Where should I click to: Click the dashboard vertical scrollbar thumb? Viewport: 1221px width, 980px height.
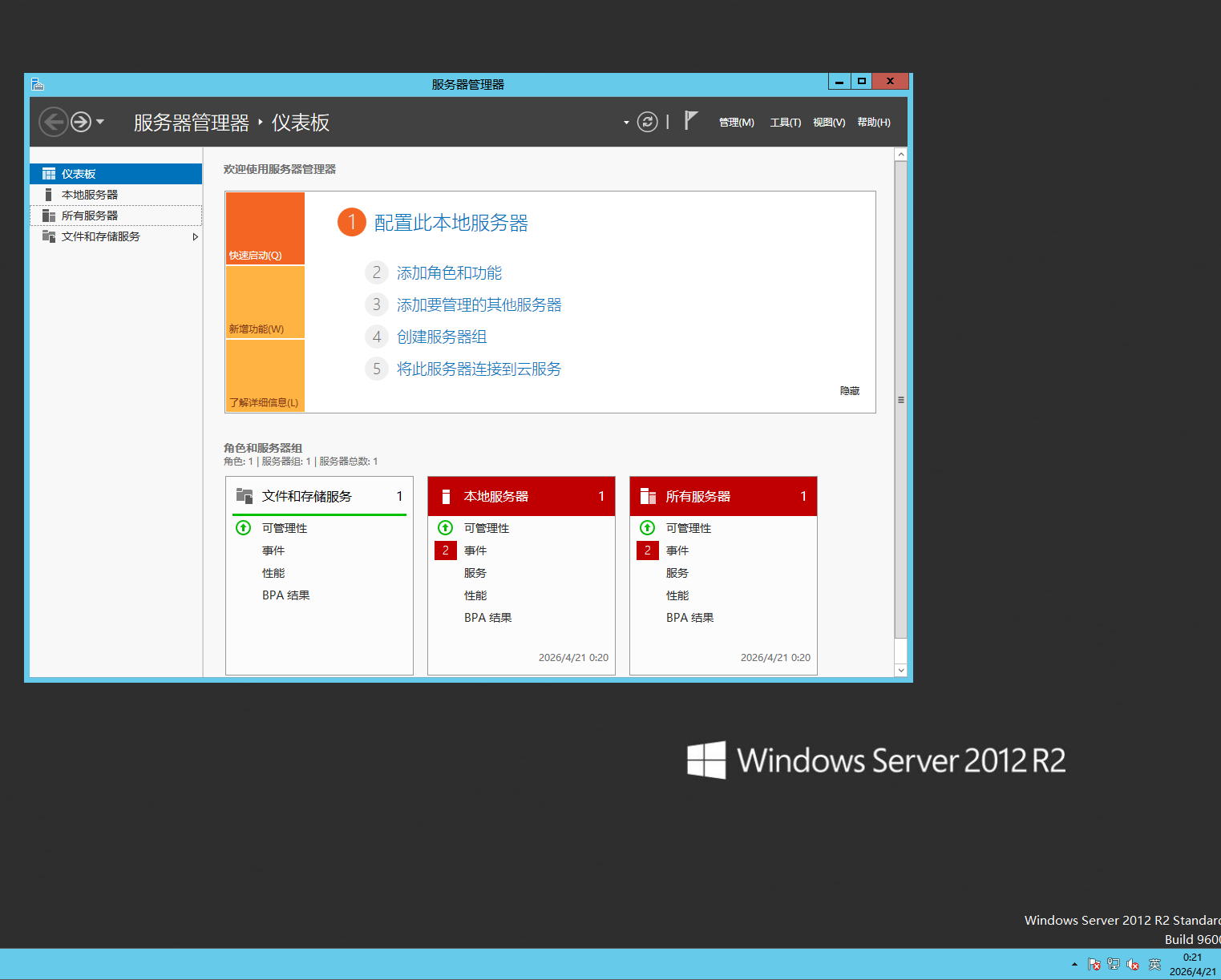[901, 400]
